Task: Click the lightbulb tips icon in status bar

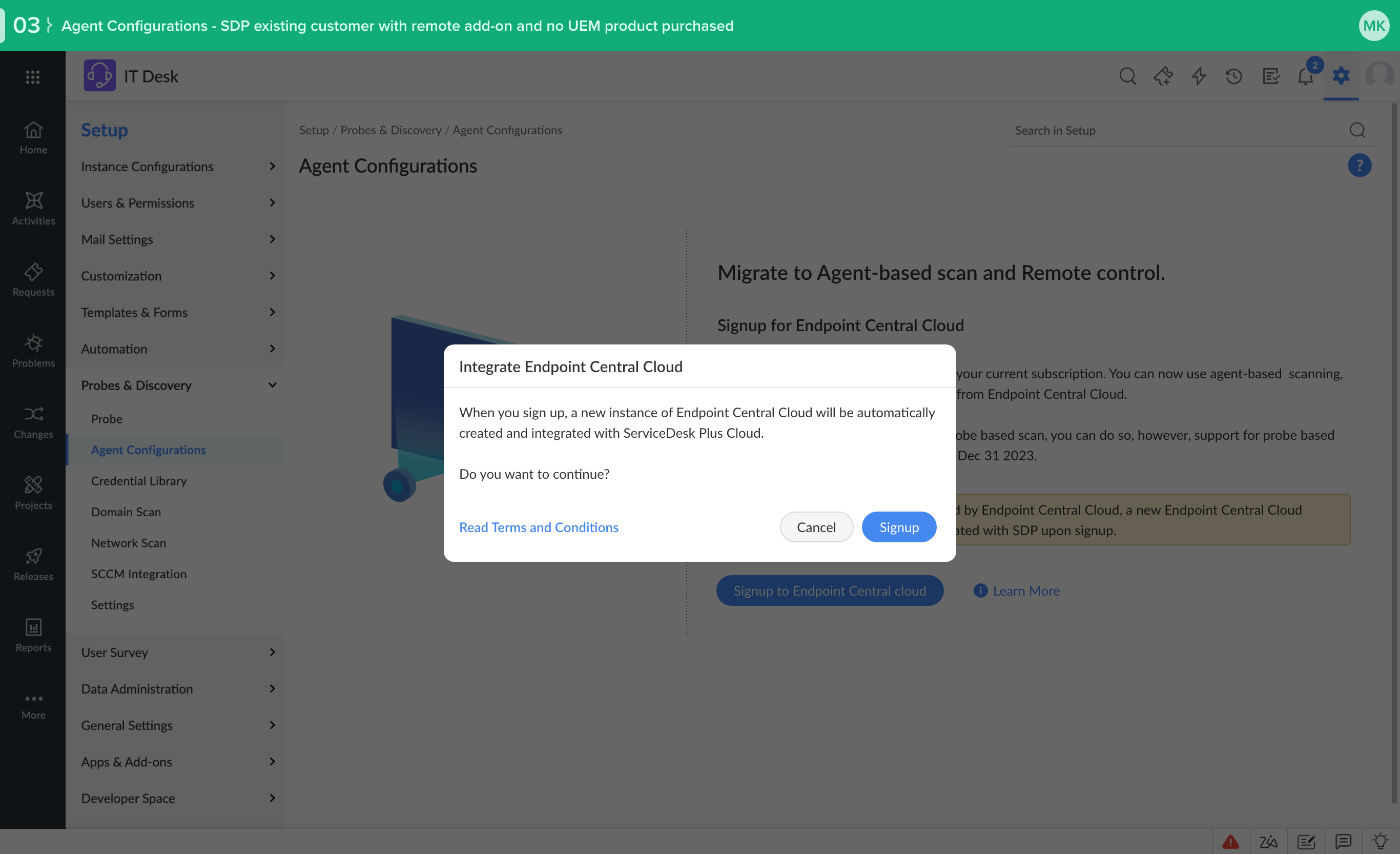Action: tap(1380, 841)
